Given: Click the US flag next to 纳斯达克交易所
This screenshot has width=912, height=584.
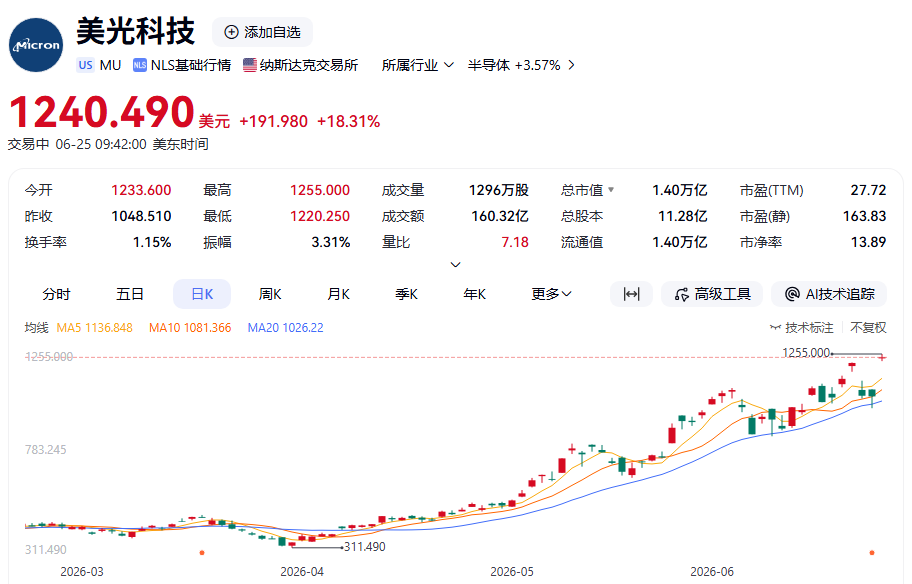Looking at the screenshot, I should click(x=250, y=65).
